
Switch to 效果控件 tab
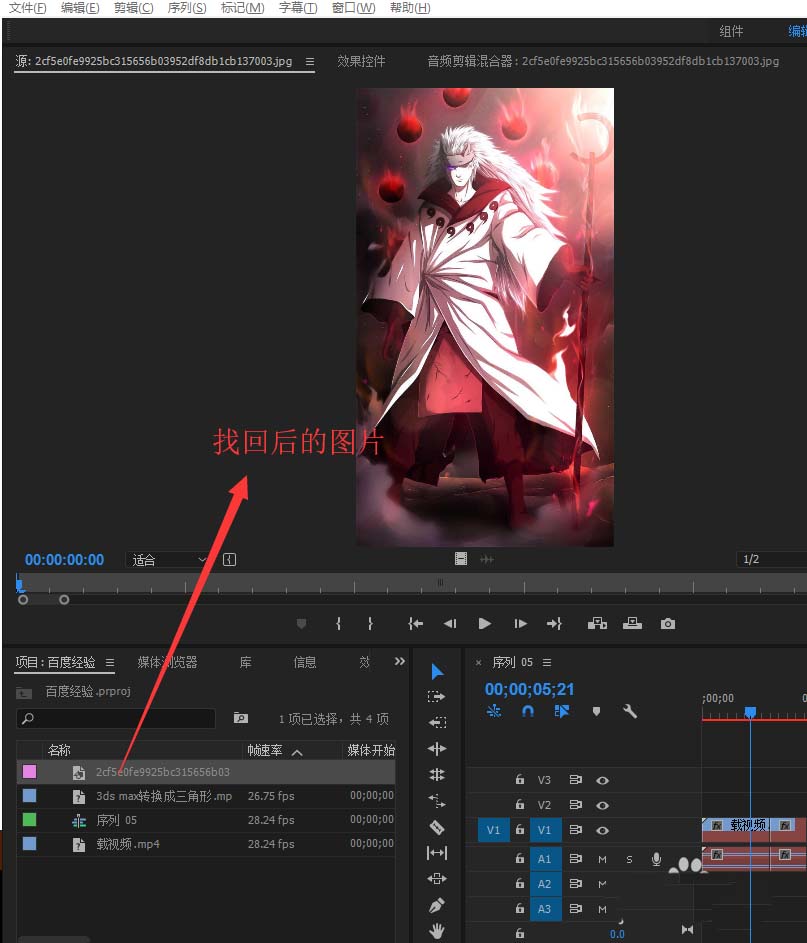click(x=361, y=61)
